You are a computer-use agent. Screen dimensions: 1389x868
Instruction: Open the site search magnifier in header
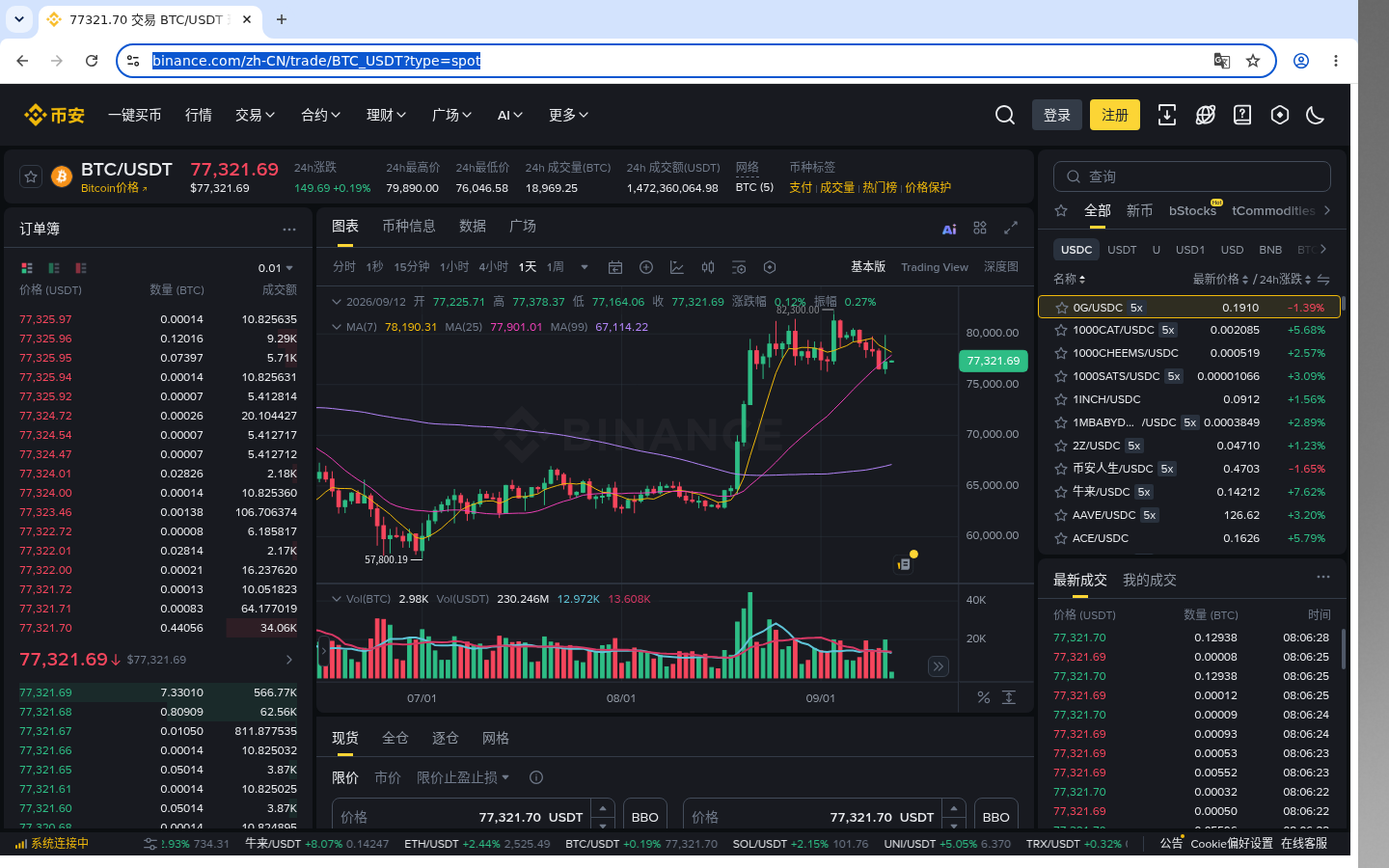(x=1005, y=116)
